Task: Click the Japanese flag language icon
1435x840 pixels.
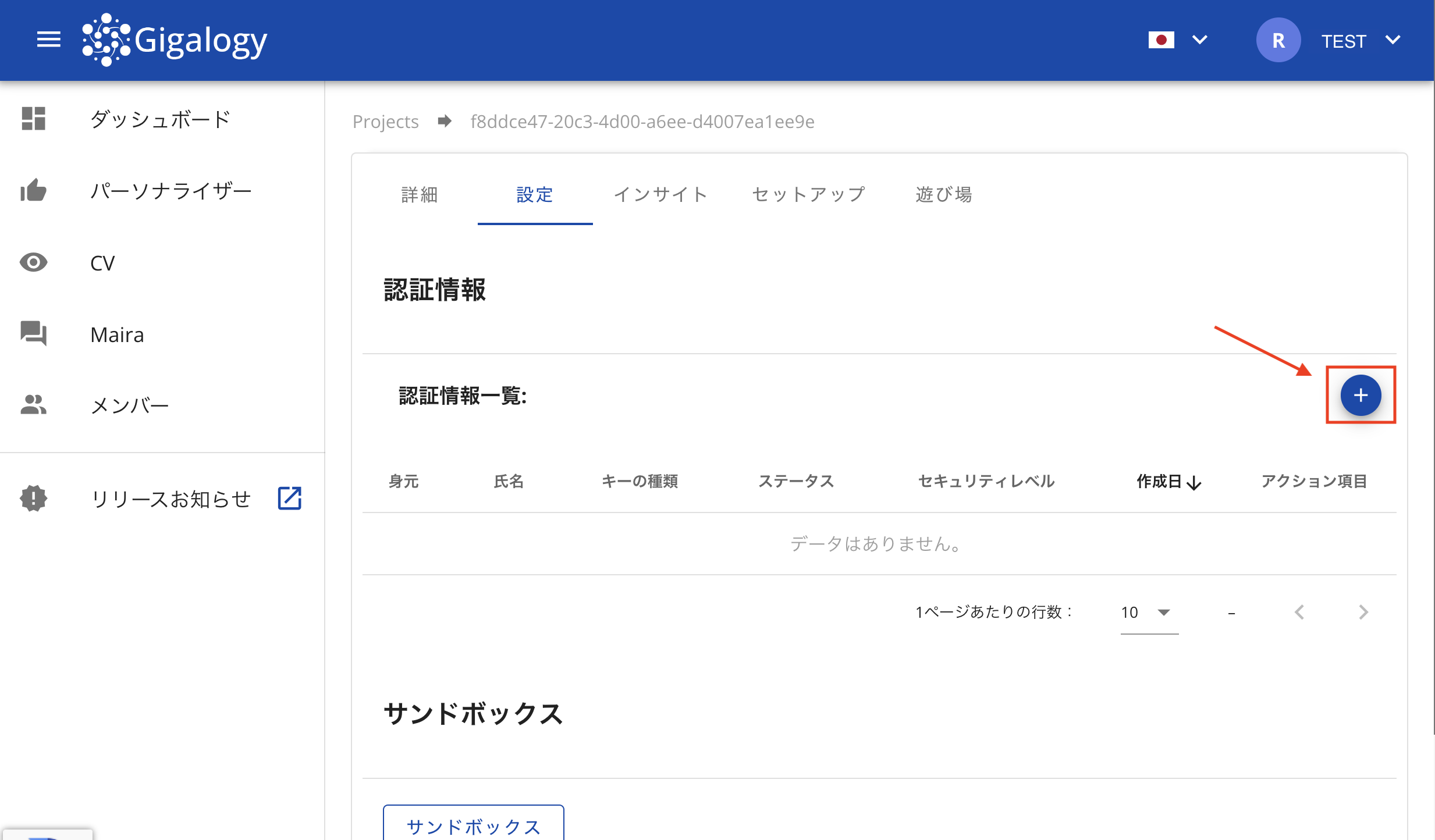Action: [1161, 40]
